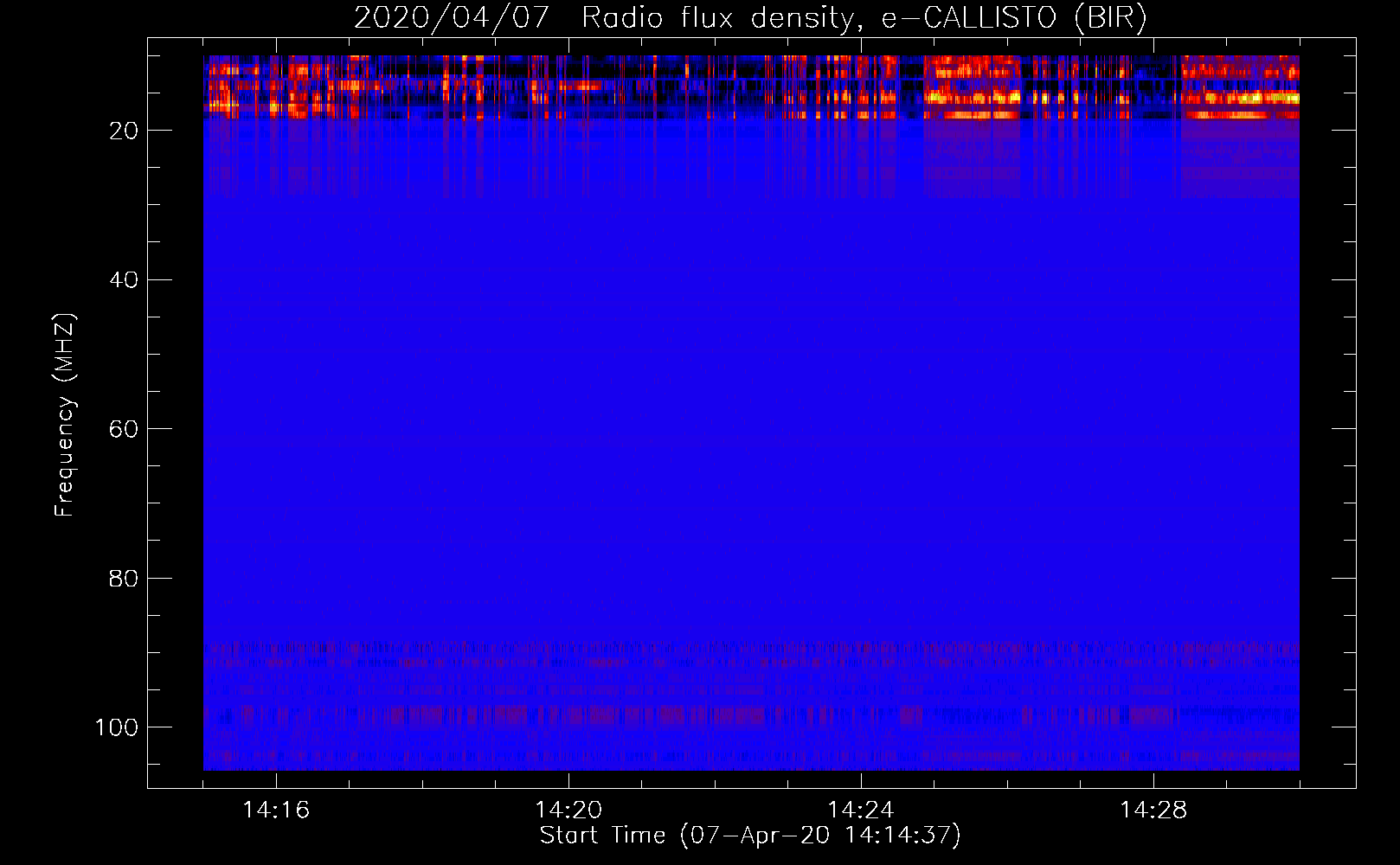Click the 20 MHz frequency tick label
Screen dimensions: 1400x865
124,131
